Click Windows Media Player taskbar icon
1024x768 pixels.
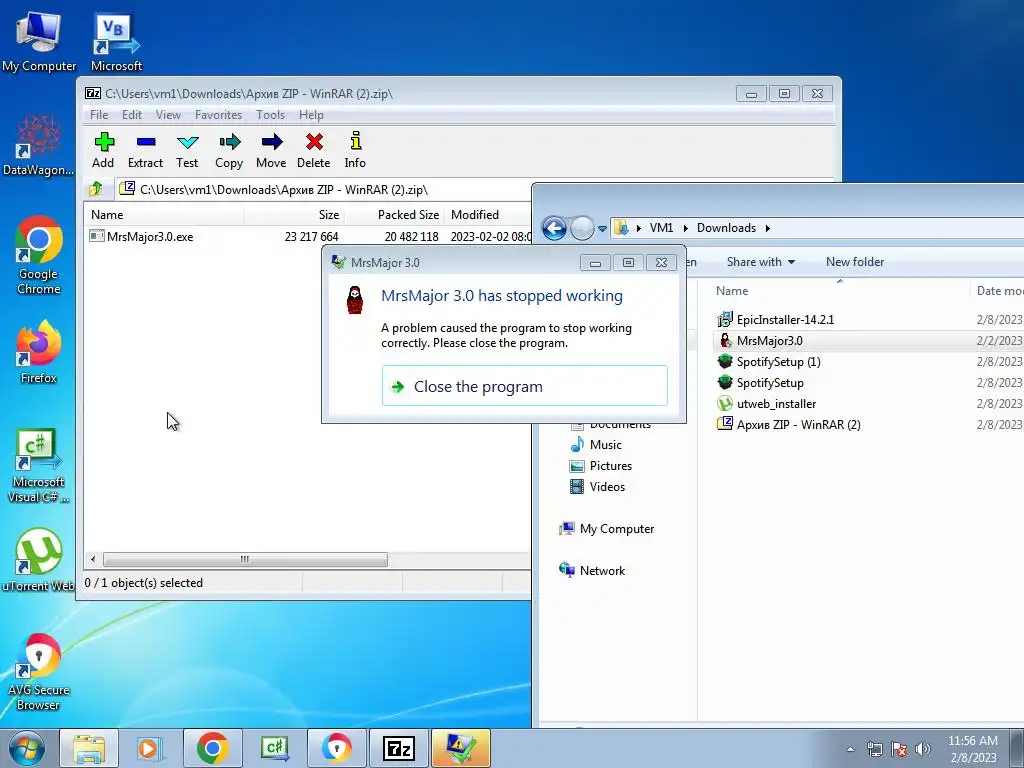point(150,748)
